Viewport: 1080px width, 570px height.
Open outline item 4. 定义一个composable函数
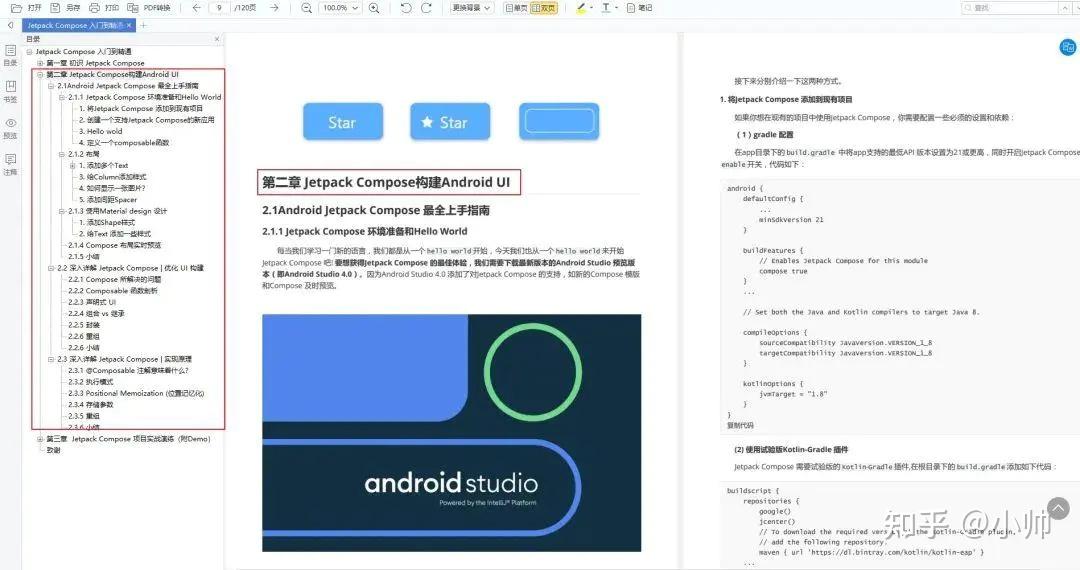(x=124, y=142)
